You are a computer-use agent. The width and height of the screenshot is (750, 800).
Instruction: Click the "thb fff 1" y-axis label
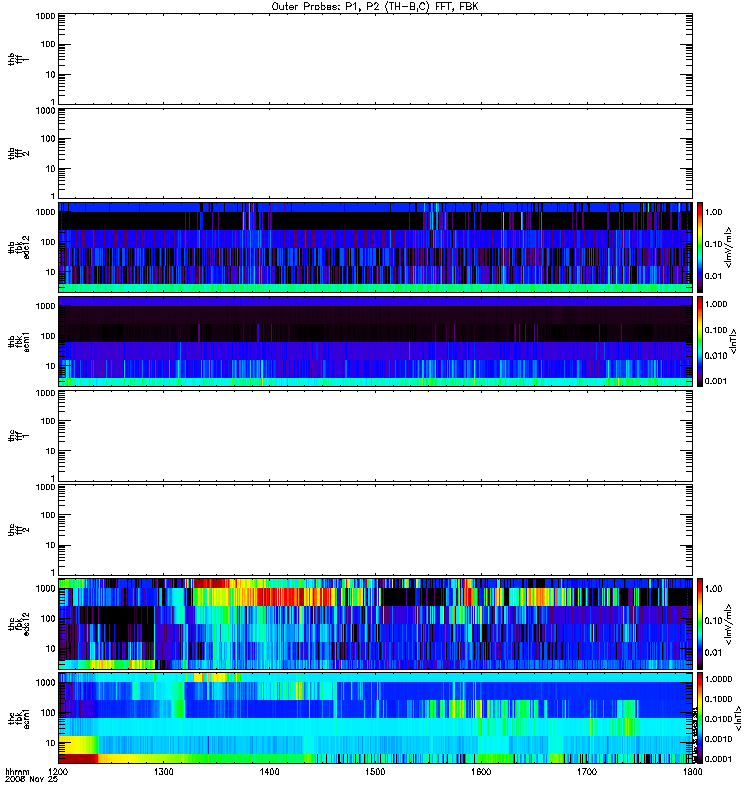(x=18, y=59)
